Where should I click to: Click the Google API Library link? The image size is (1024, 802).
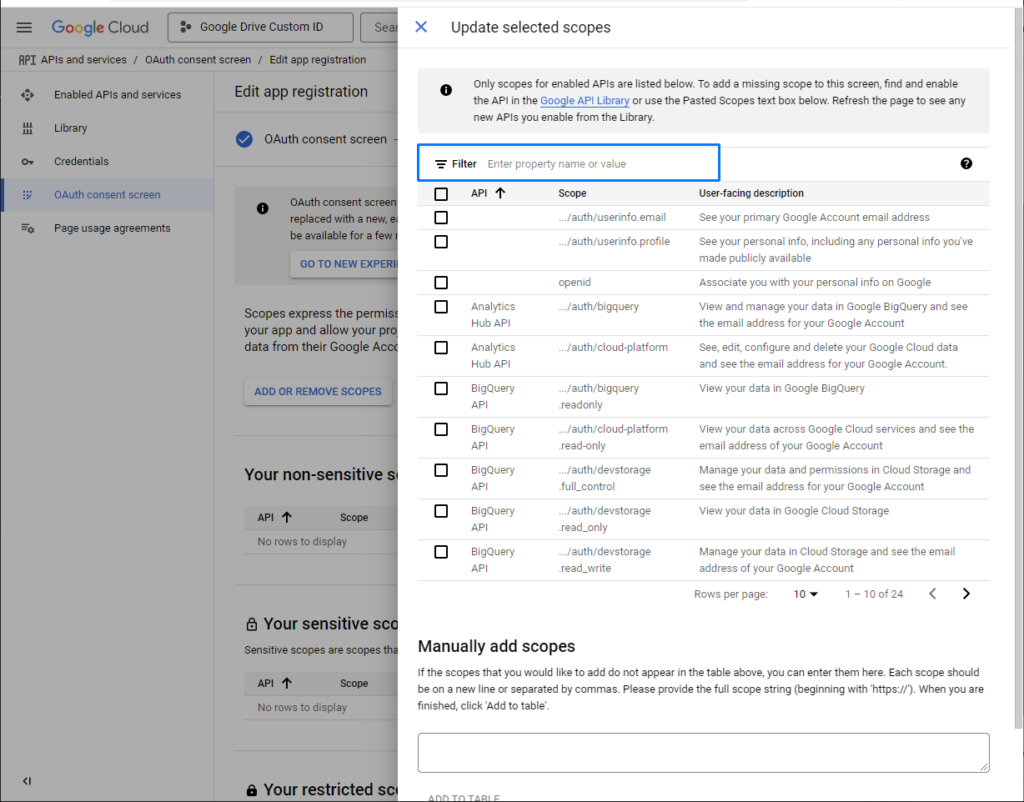pyautogui.click(x=584, y=101)
